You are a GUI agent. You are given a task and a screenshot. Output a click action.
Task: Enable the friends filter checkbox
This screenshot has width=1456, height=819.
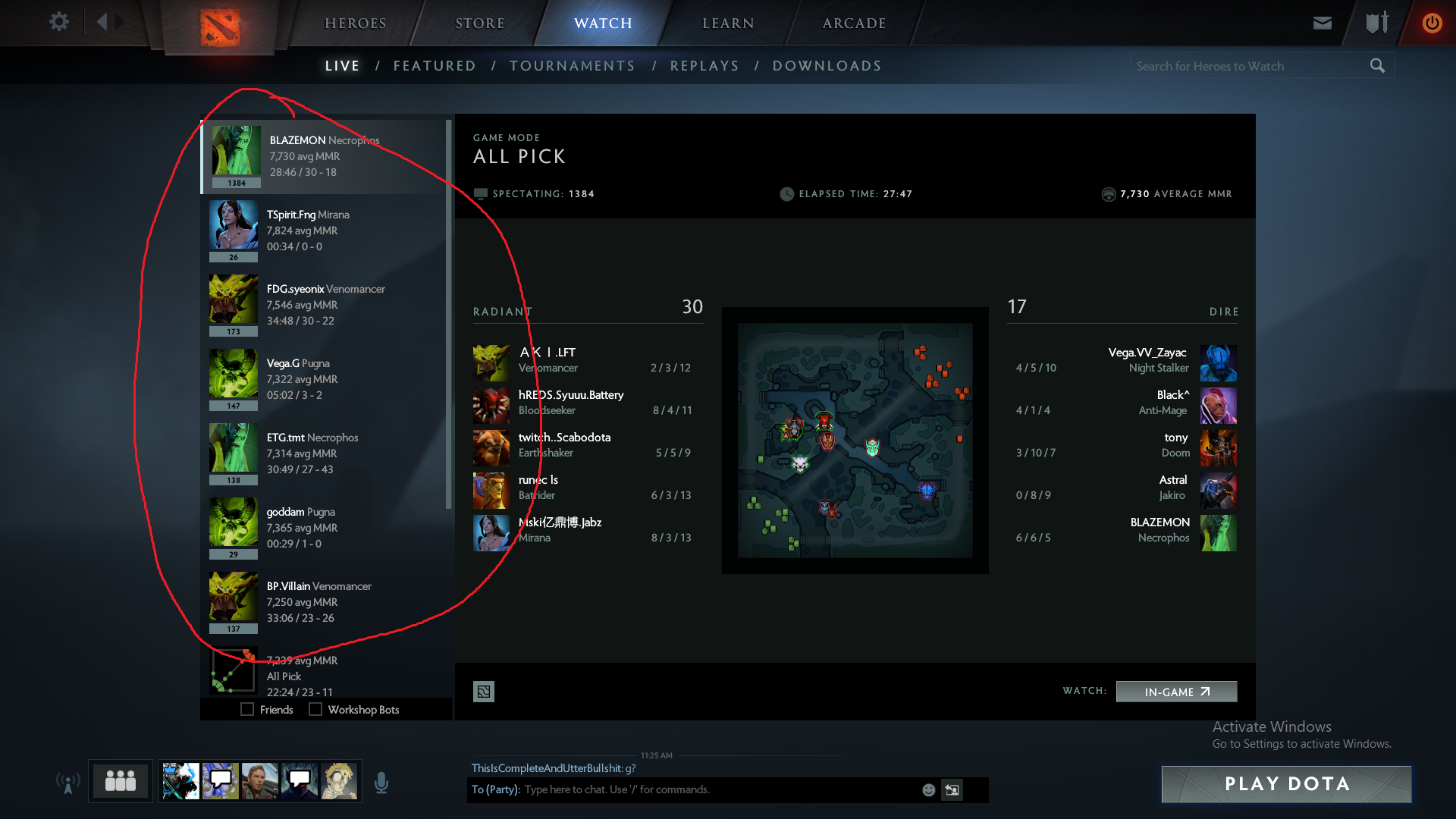point(249,709)
